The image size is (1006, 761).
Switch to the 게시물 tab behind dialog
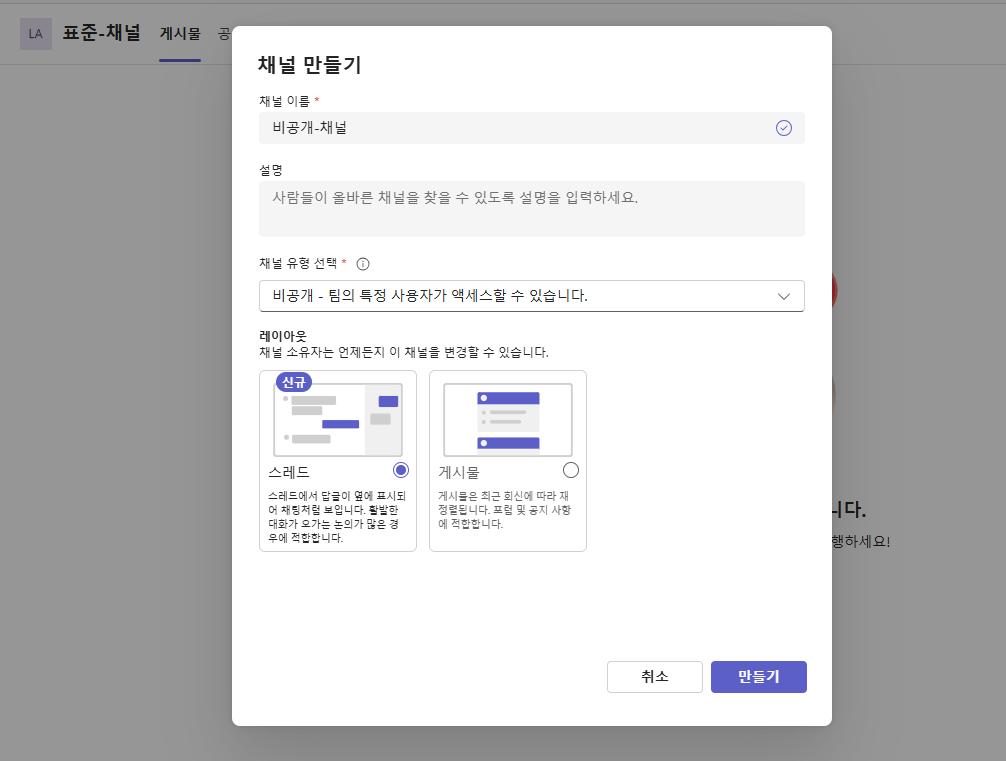(x=180, y=34)
